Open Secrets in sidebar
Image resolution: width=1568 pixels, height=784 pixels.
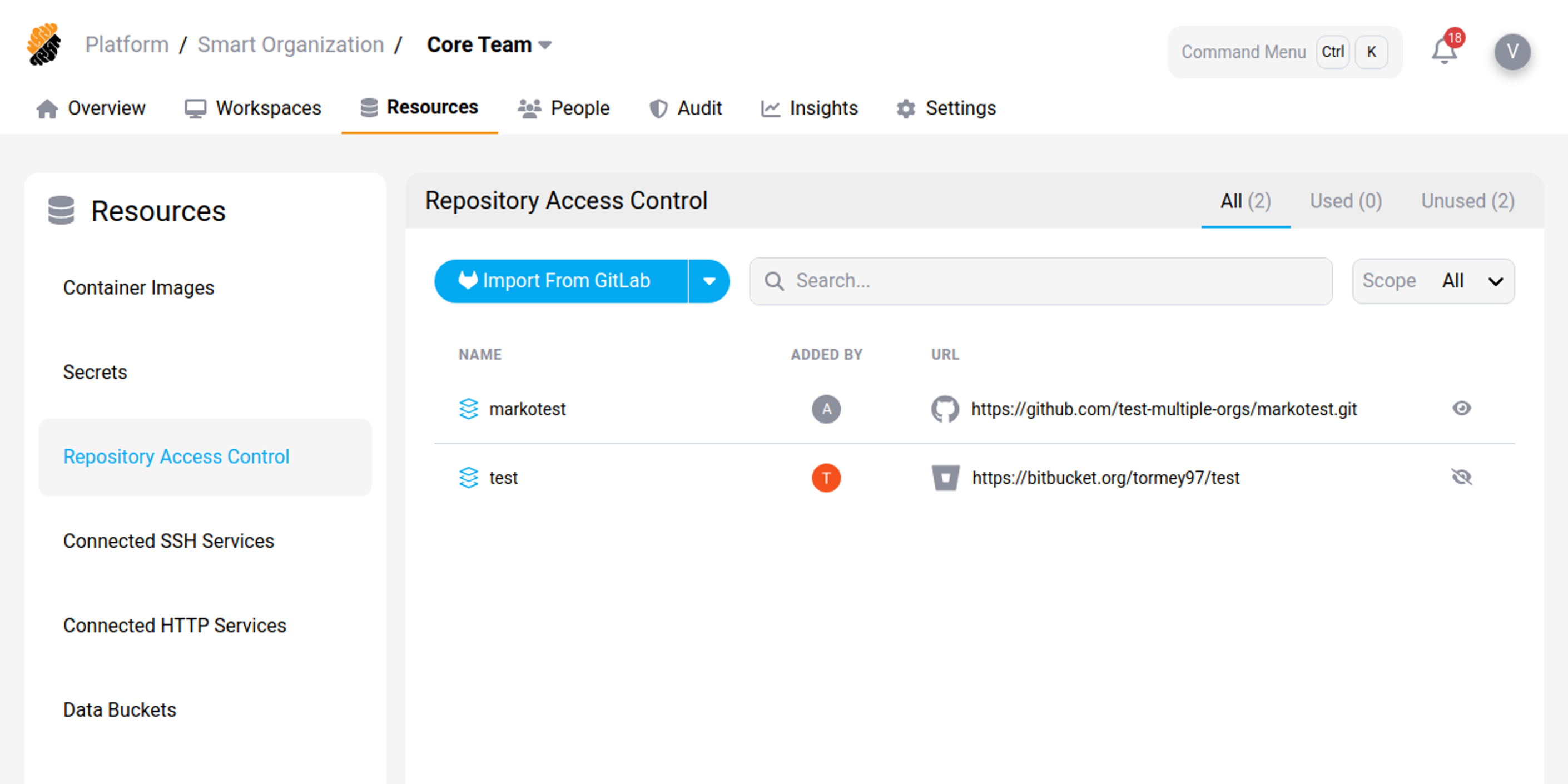[95, 372]
